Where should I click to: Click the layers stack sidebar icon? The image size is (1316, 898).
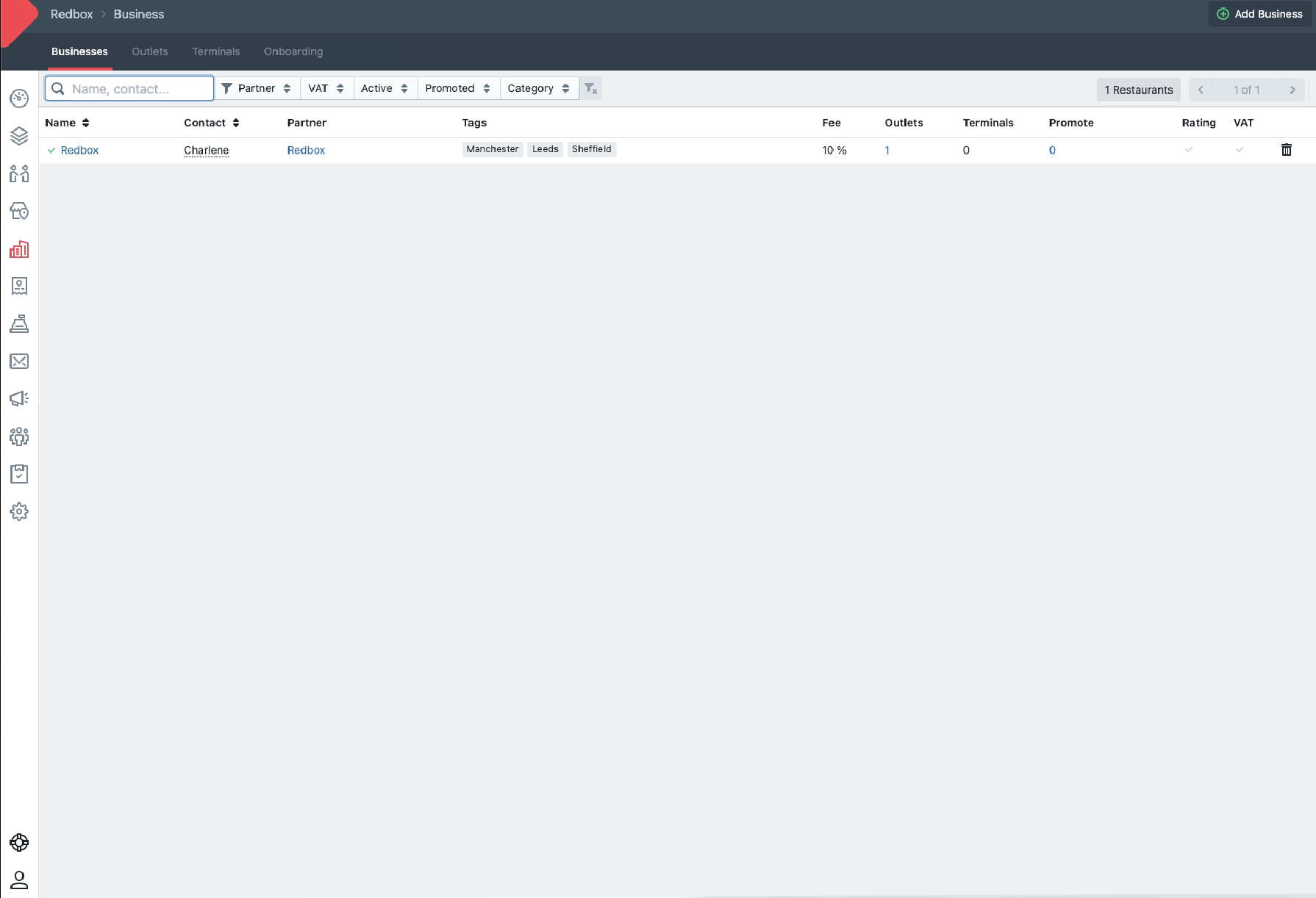pos(19,136)
